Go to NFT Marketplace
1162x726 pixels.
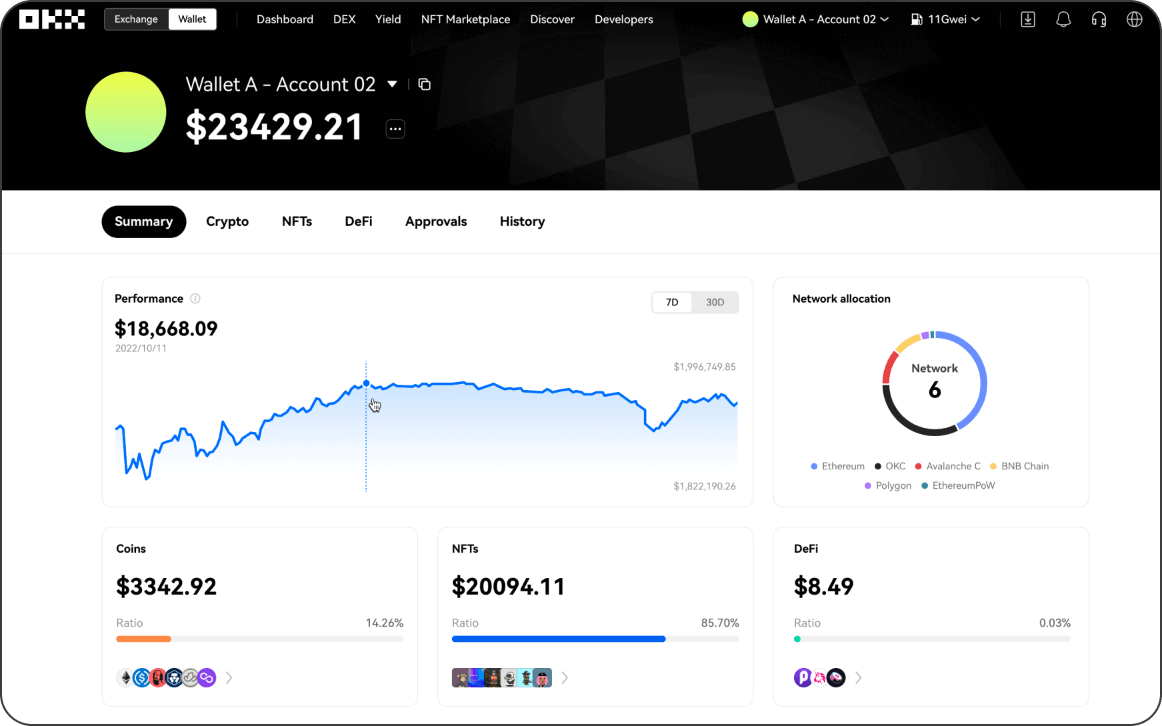pyautogui.click(x=465, y=19)
